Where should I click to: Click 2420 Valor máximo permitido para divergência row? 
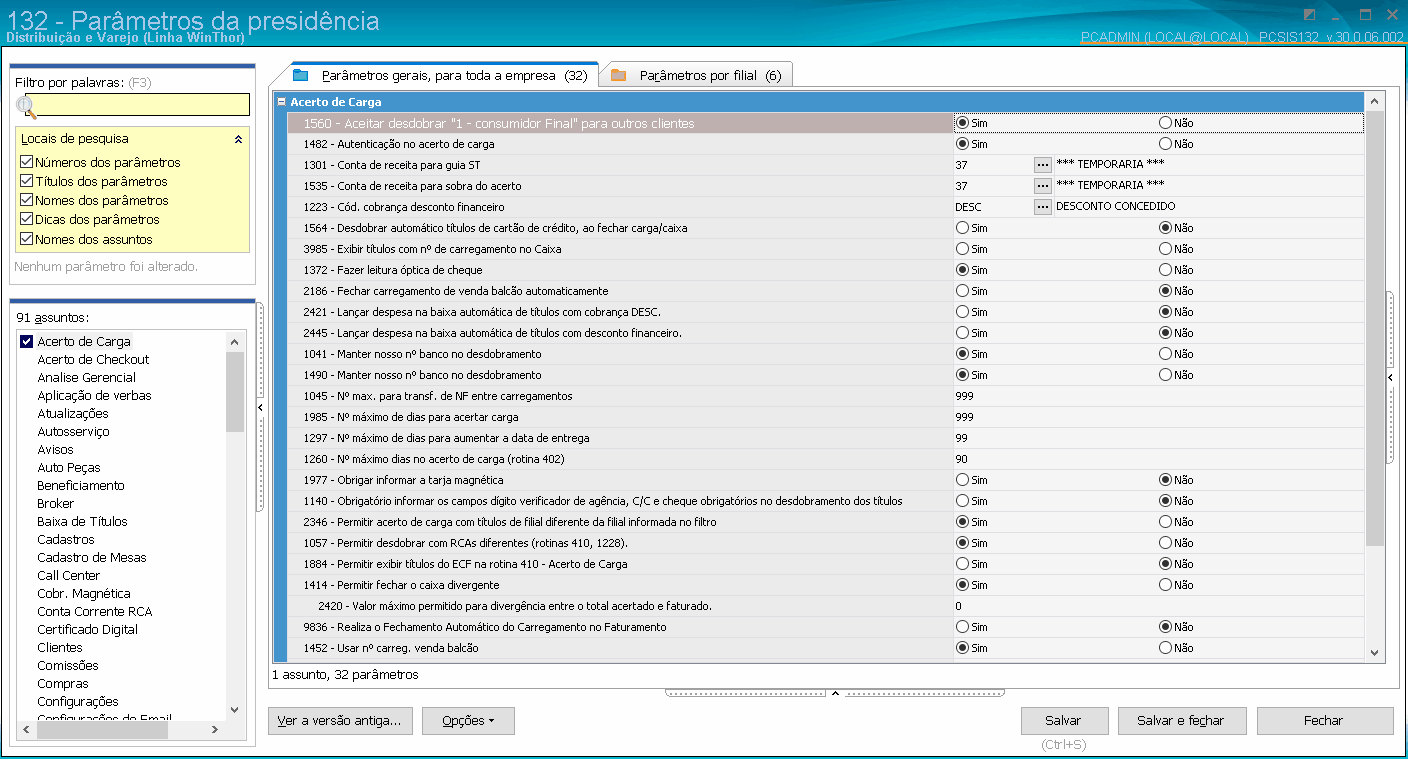(824, 606)
